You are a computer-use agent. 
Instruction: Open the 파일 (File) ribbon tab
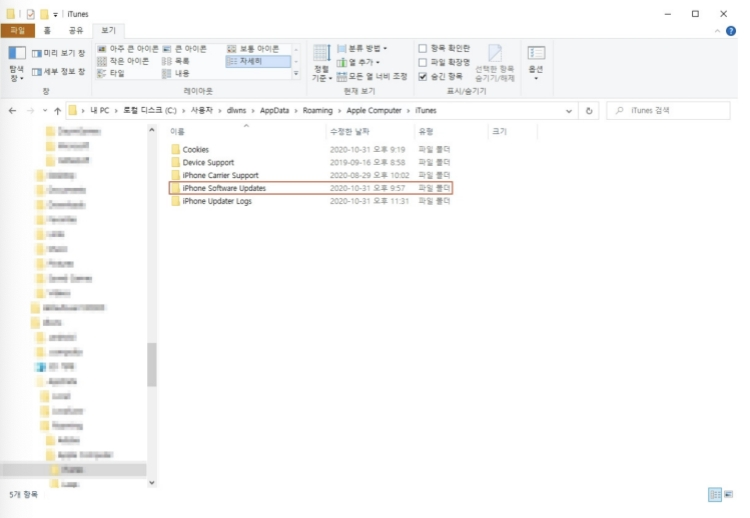click(x=18, y=30)
